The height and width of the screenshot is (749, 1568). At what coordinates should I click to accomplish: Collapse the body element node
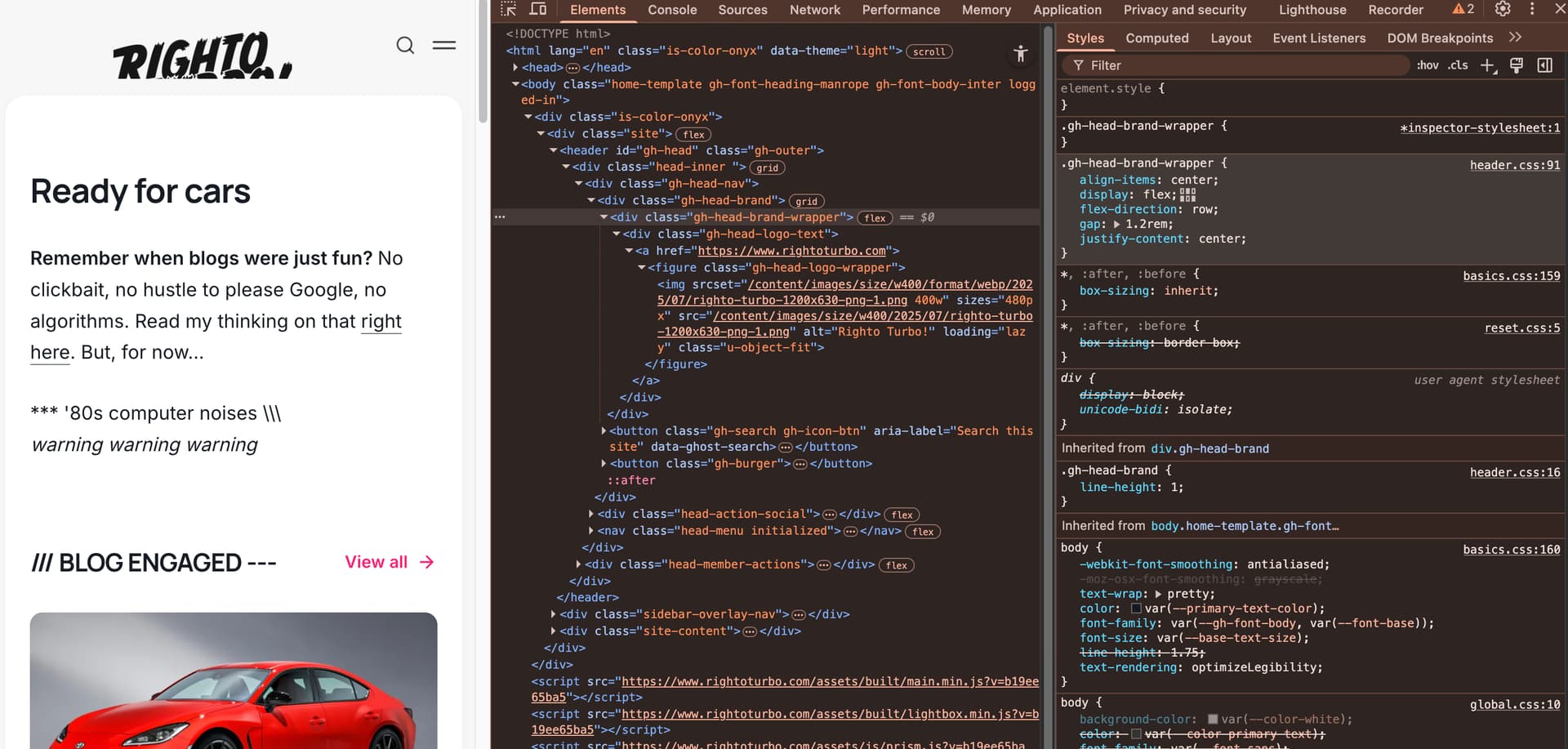[515, 84]
